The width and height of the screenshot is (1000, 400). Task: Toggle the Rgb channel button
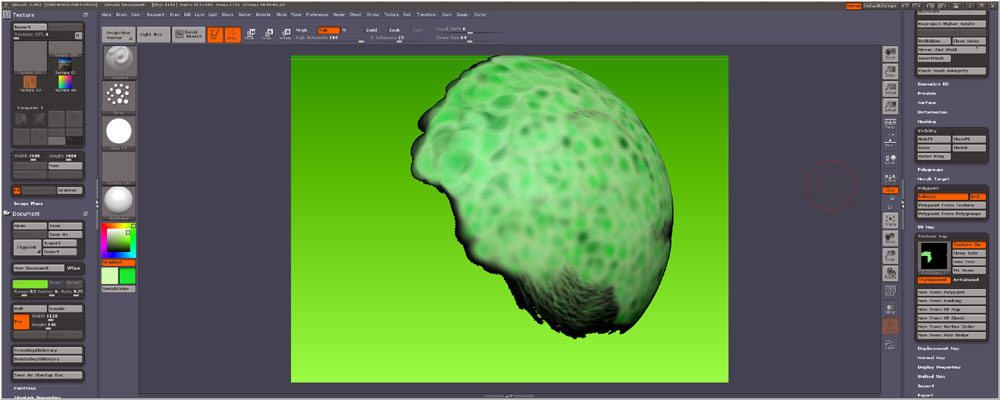(328, 30)
